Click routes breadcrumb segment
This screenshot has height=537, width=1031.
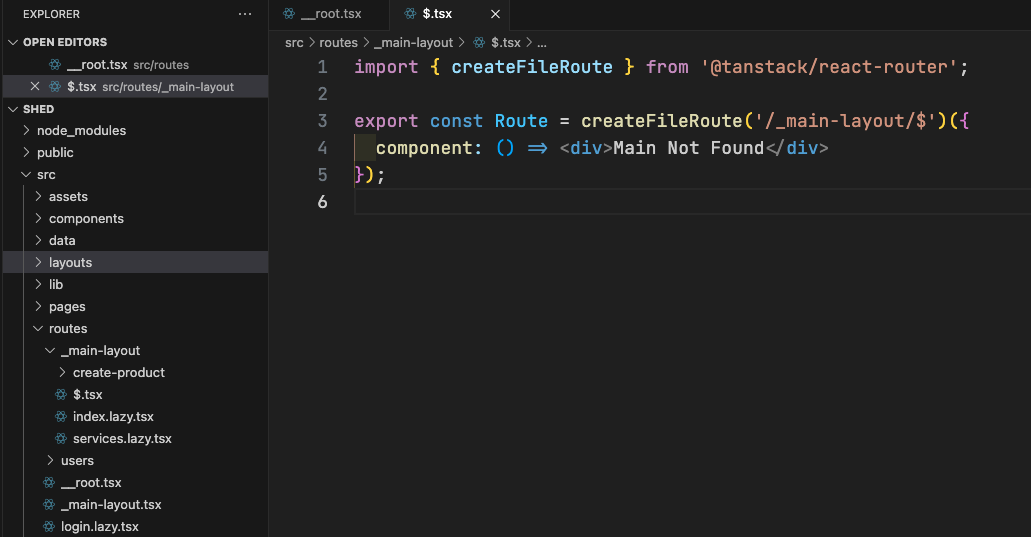pyautogui.click(x=338, y=43)
